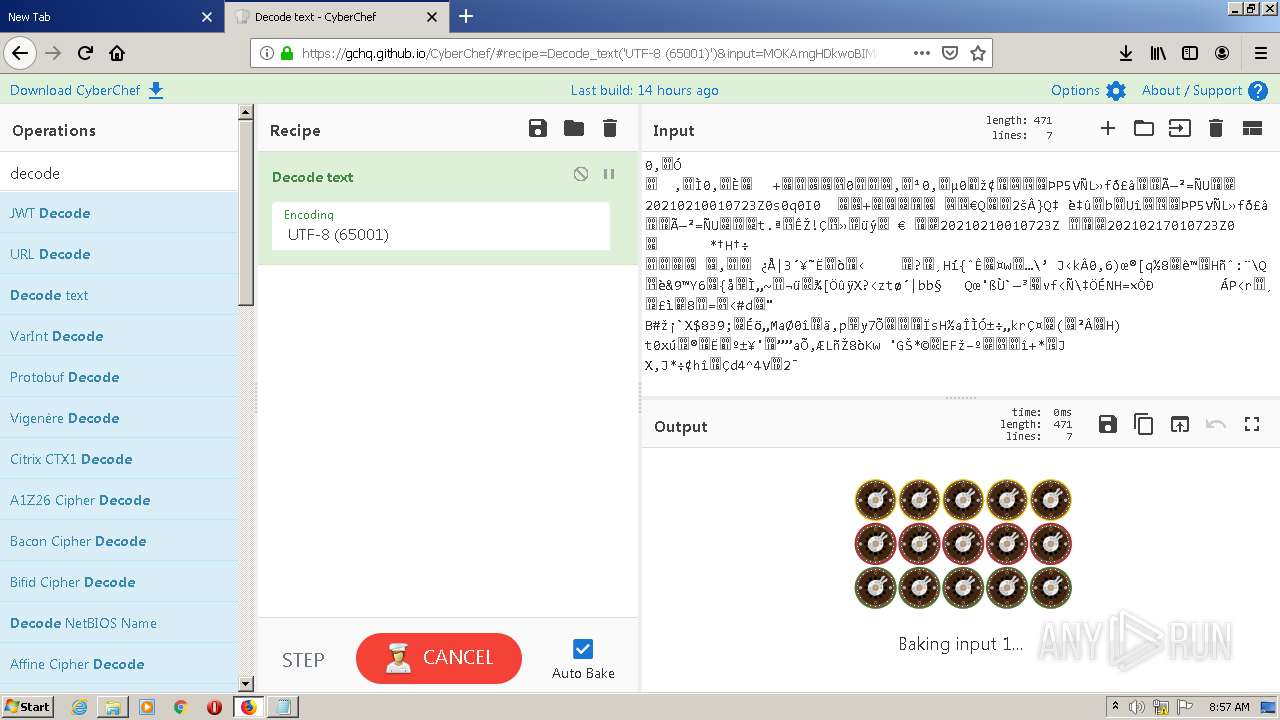Viewport: 1280px width, 720px height.
Task: Open Firefox downloads panel
Action: [1125, 53]
